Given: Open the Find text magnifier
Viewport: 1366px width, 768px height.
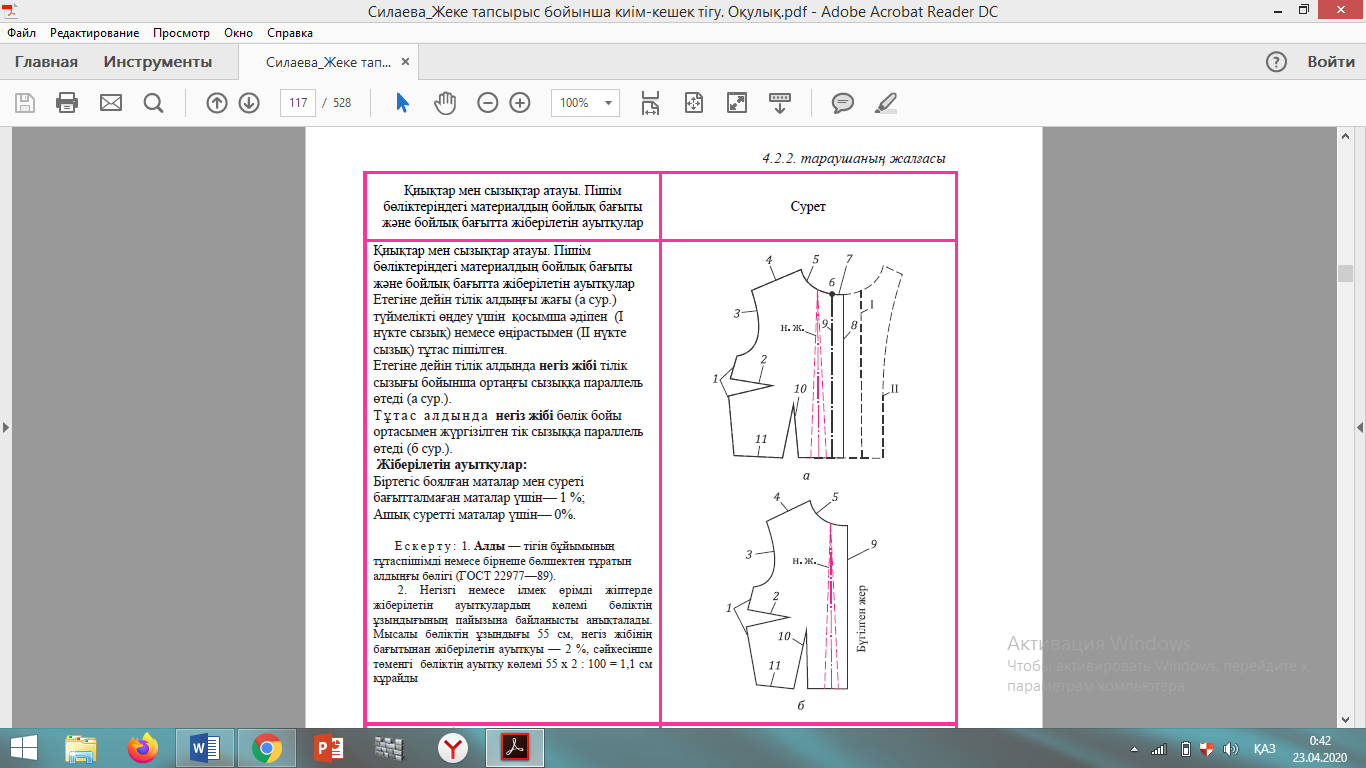Looking at the screenshot, I should [x=153, y=103].
